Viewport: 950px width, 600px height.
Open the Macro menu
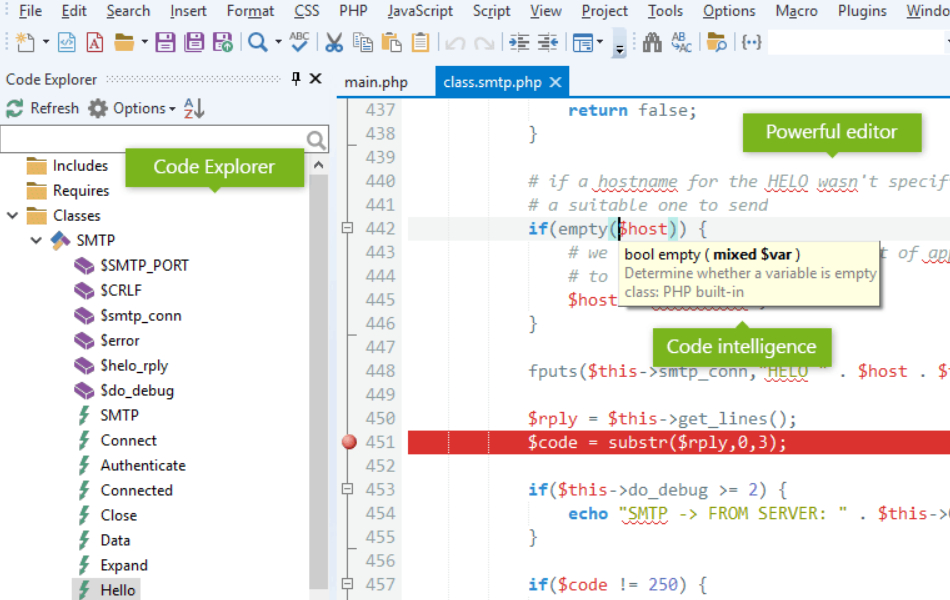pyautogui.click(x=796, y=11)
